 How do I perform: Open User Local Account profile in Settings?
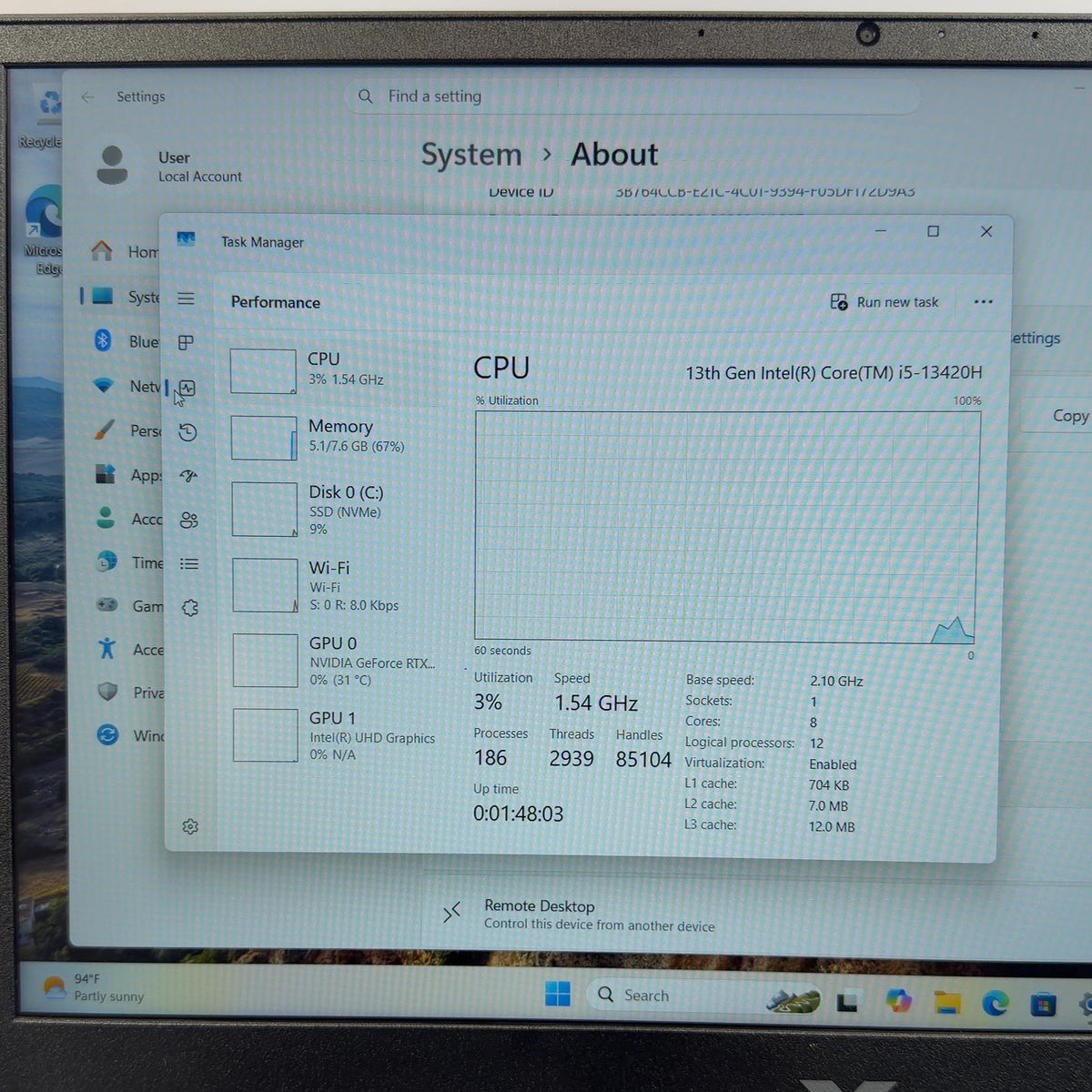point(169,166)
